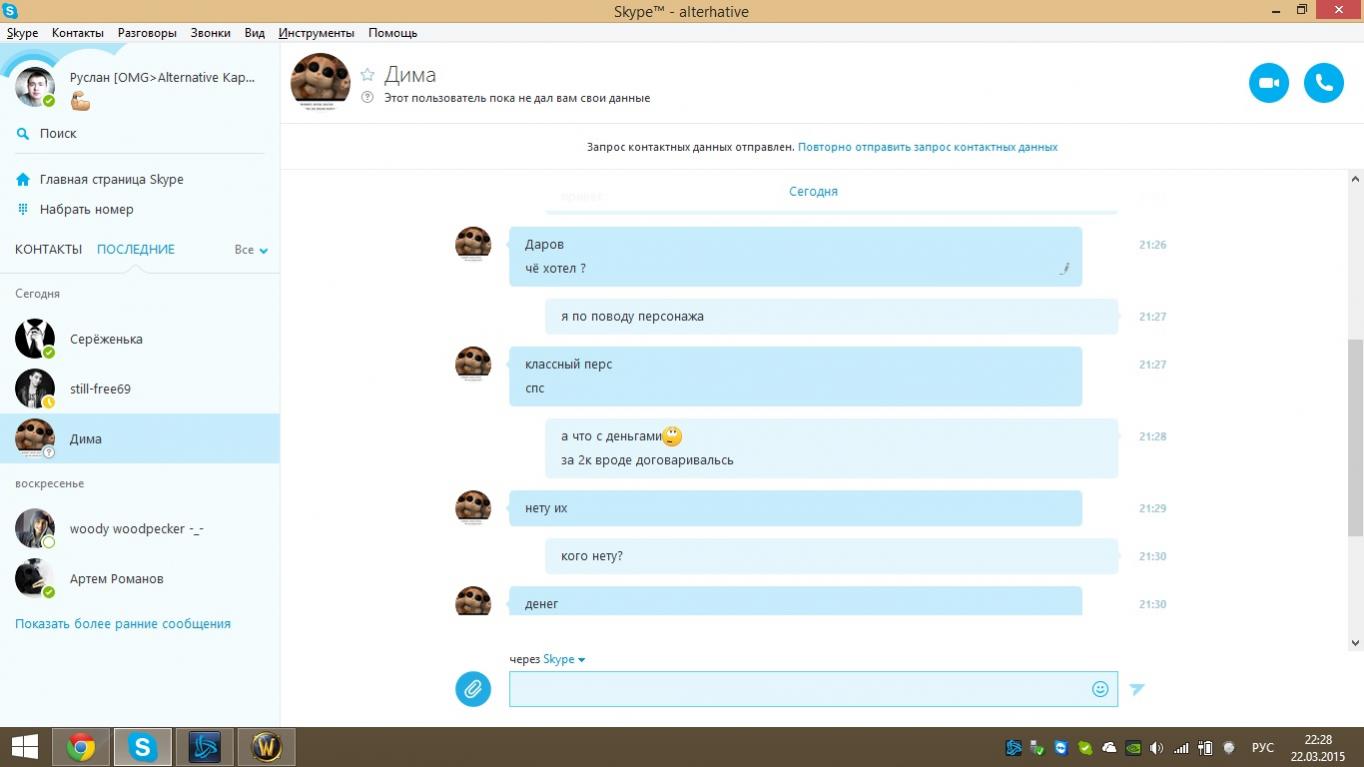The image size is (1364, 767).
Task: Open the Инструменты menu
Action: [316, 33]
